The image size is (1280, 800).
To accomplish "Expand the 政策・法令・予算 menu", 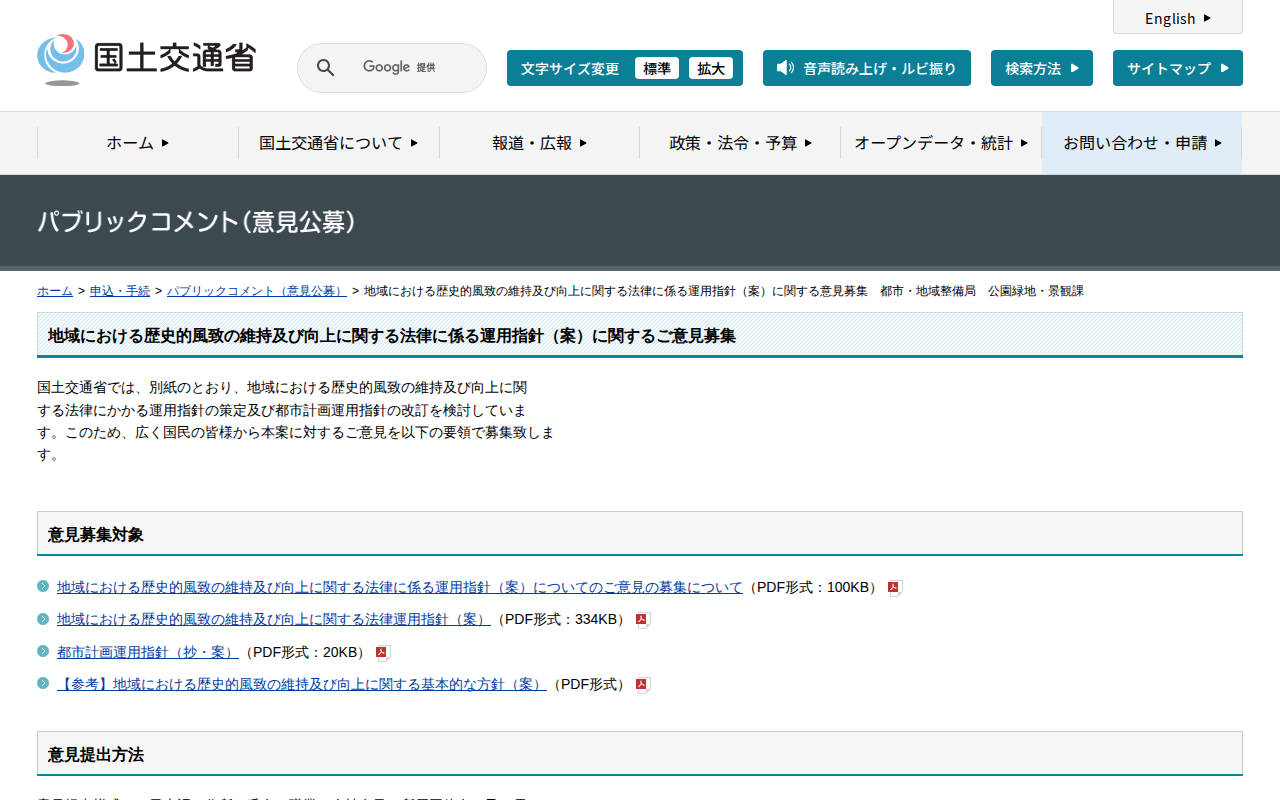I will 740,143.
